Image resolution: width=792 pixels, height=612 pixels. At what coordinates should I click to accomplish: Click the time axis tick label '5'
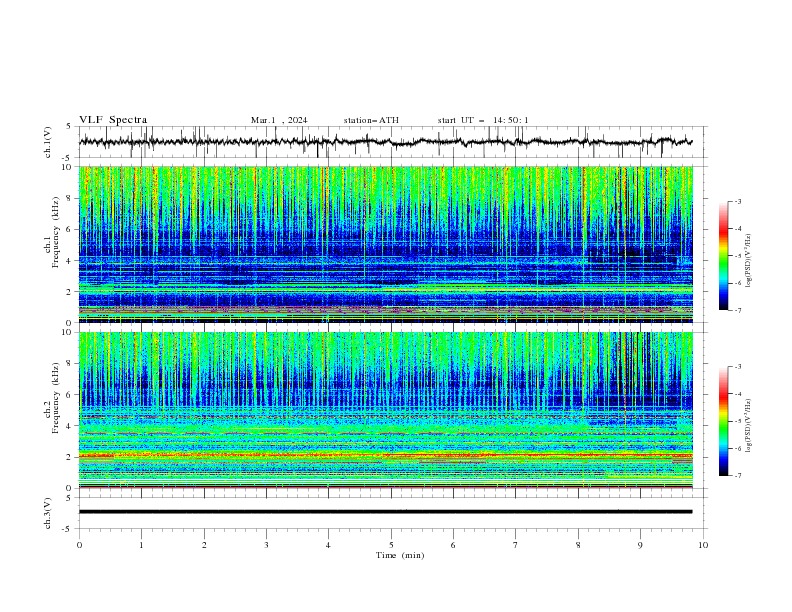point(391,545)
